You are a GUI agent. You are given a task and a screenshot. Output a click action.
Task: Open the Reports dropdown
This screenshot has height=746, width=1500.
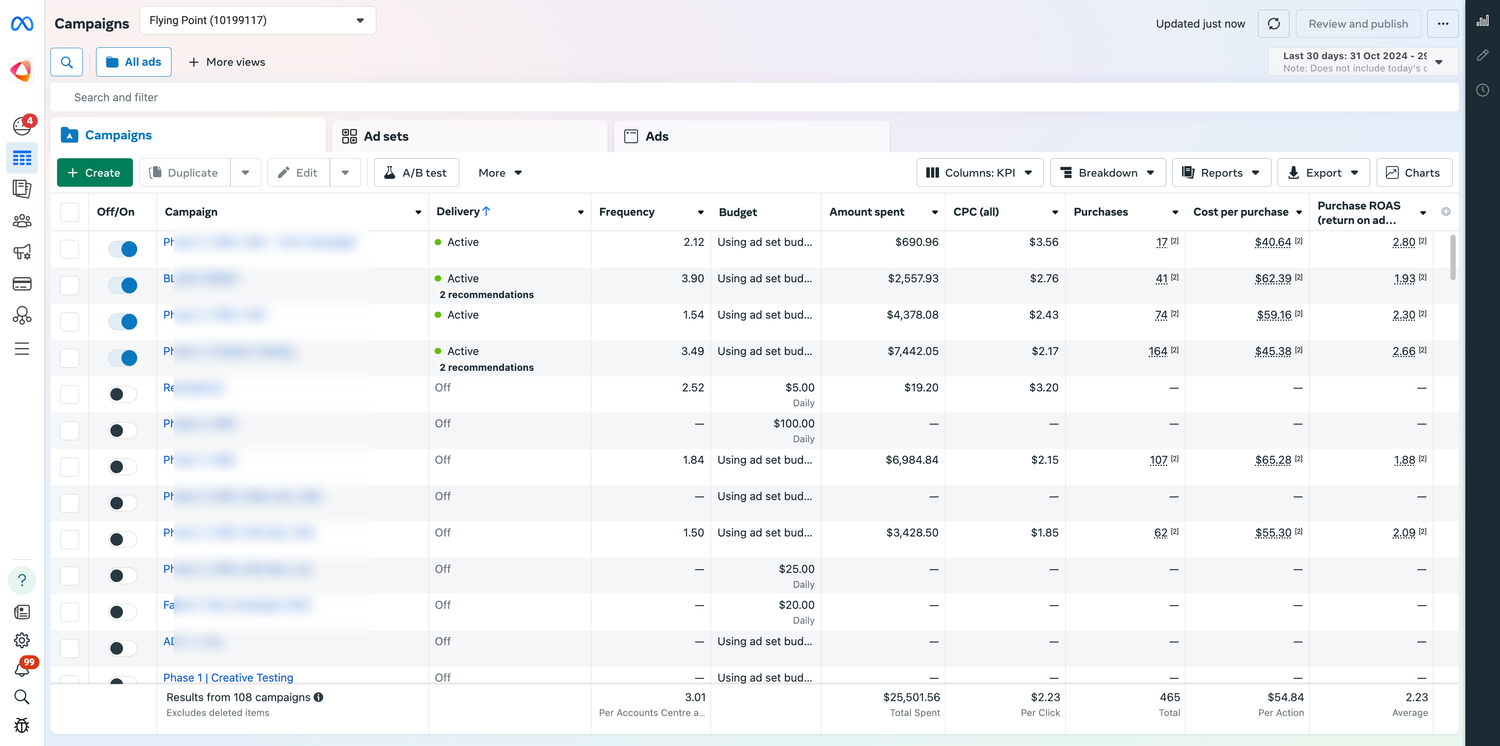pos(1222,173)
